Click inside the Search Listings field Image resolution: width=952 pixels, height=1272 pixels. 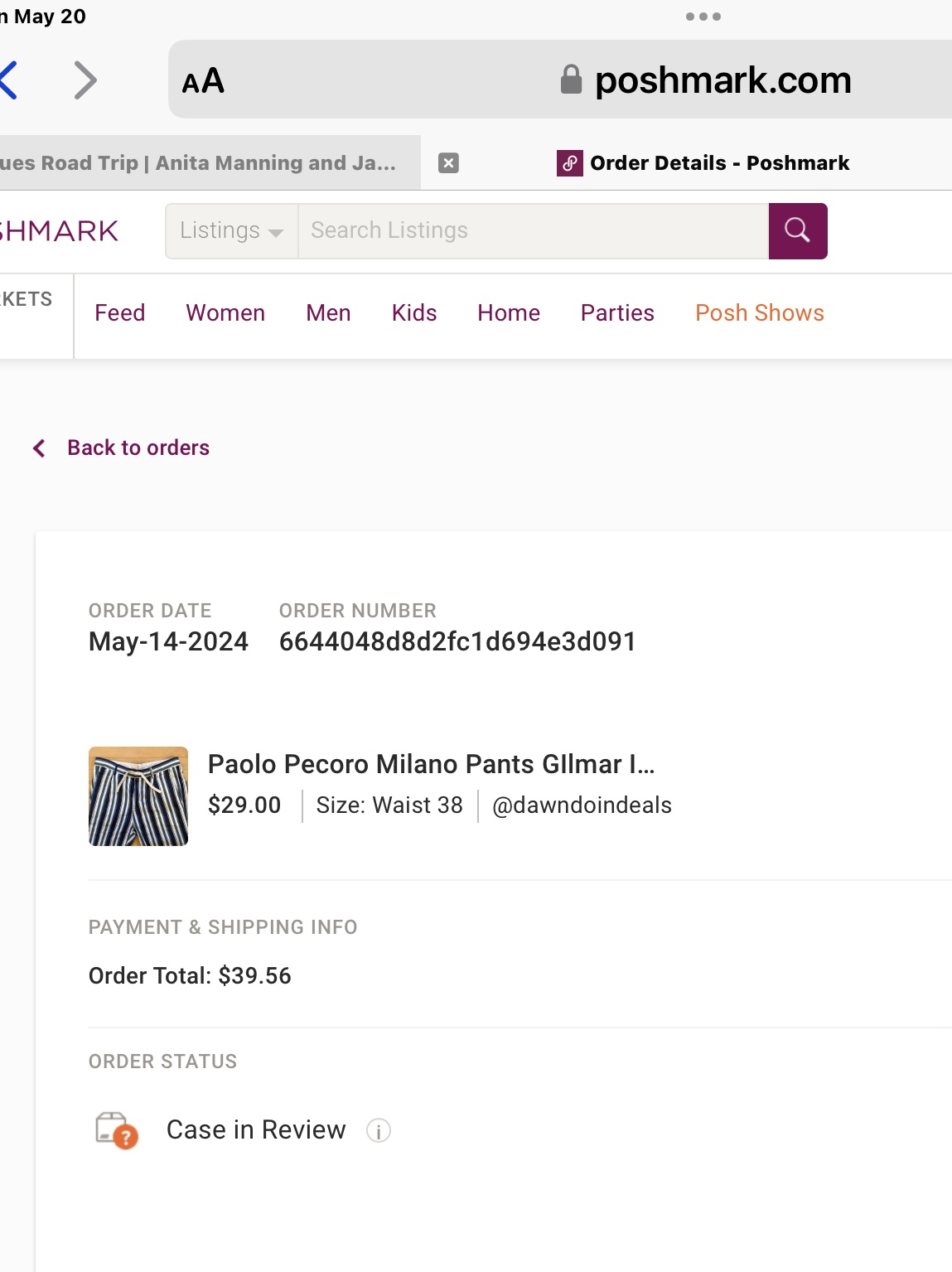(x=530, y=230)
